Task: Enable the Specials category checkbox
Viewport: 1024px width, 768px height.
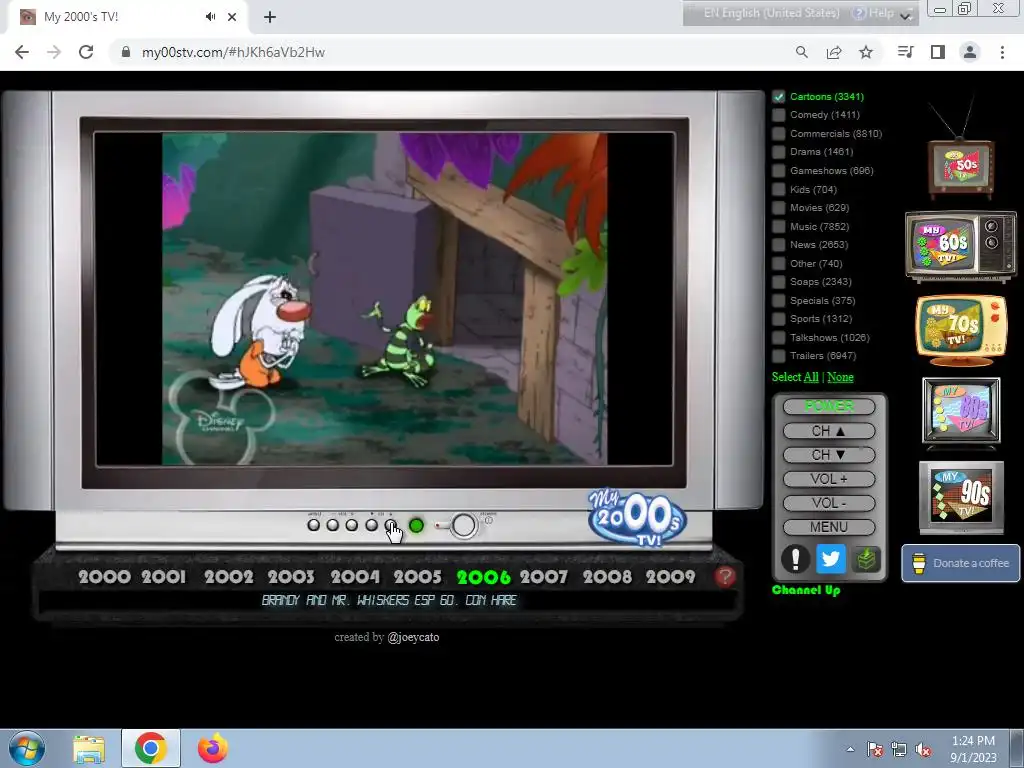Action: coord(778,301)
